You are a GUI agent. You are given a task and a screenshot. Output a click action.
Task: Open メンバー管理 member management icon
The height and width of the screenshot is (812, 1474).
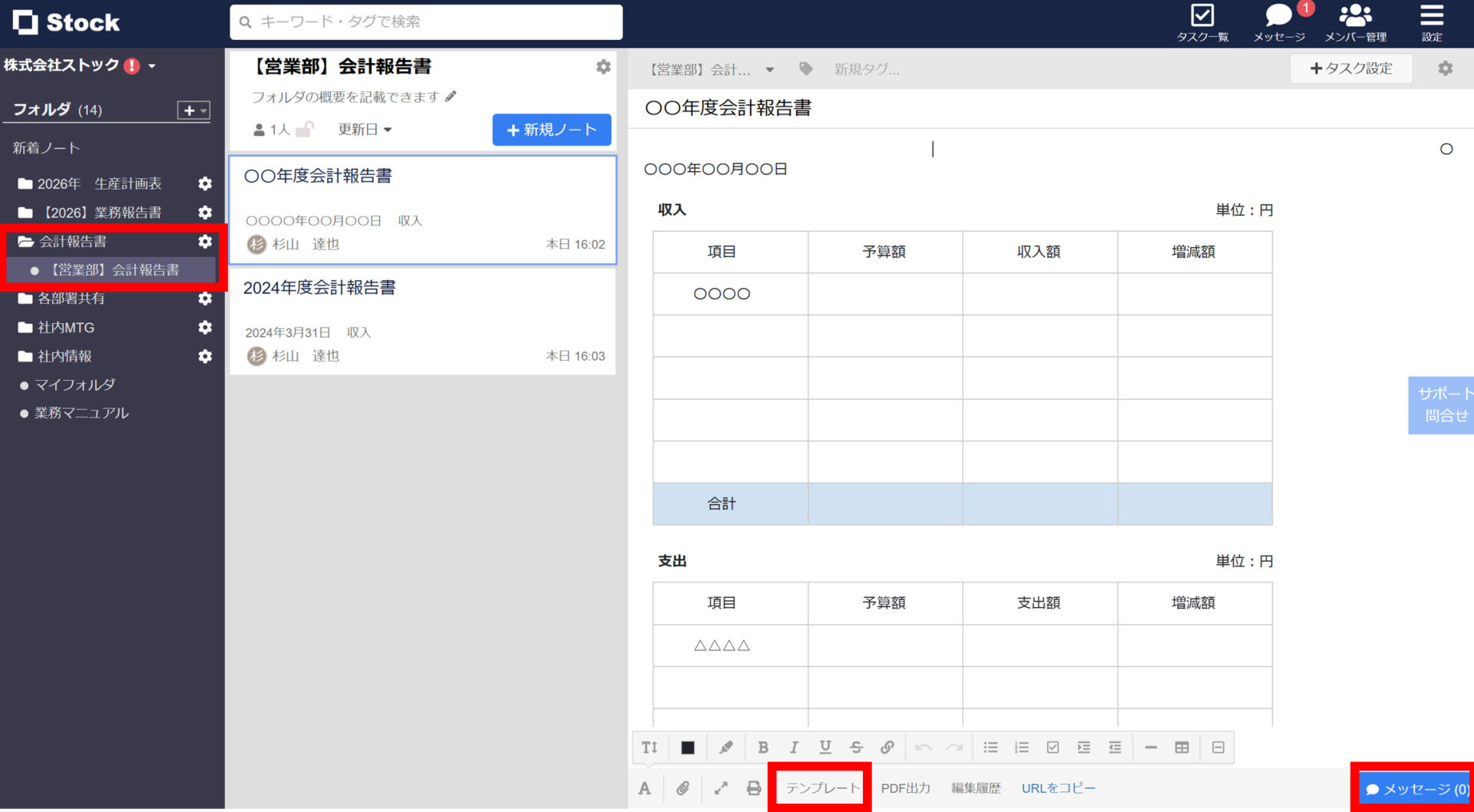point(1355,15)
